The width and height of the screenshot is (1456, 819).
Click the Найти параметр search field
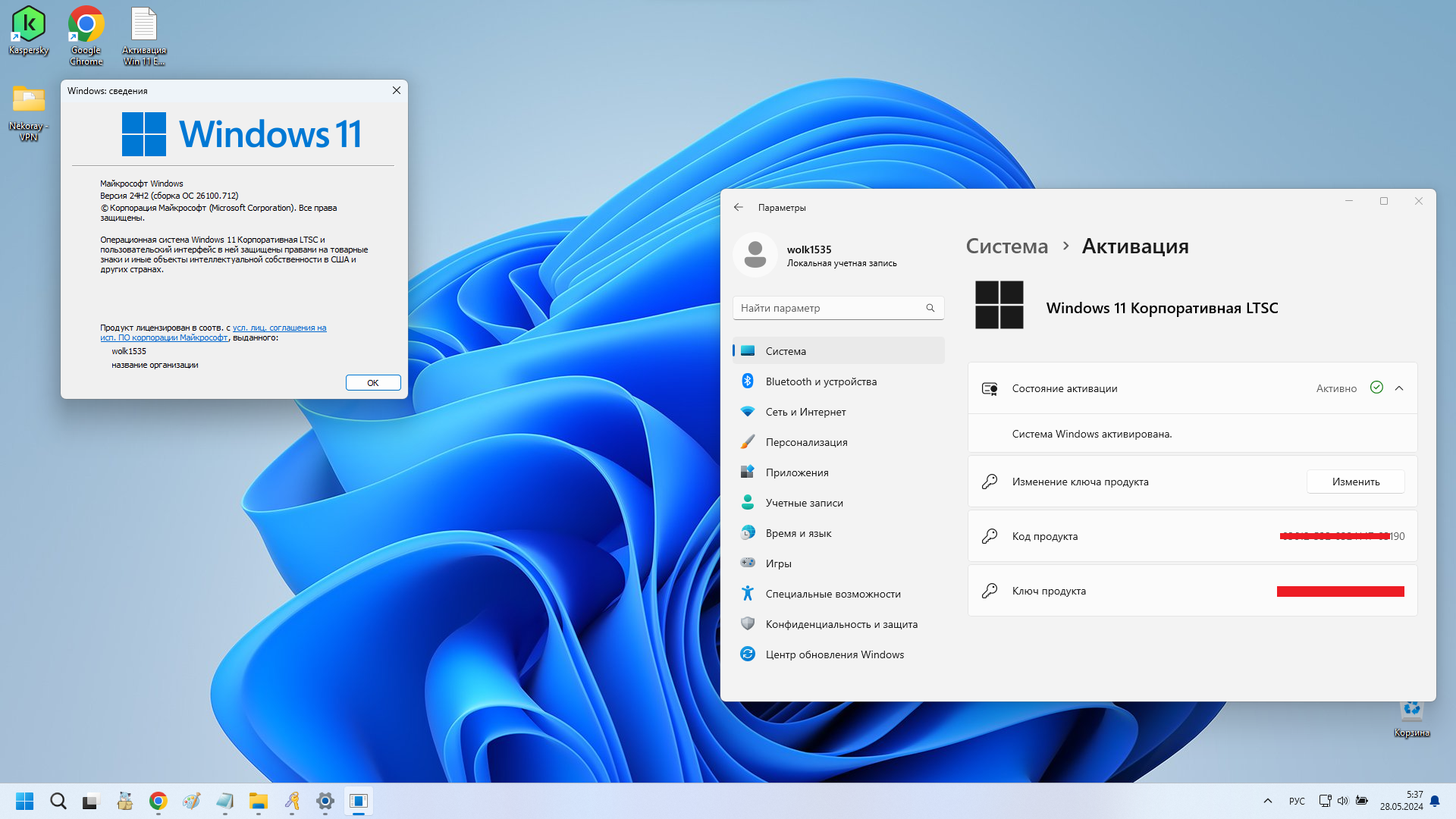(827, 308)
